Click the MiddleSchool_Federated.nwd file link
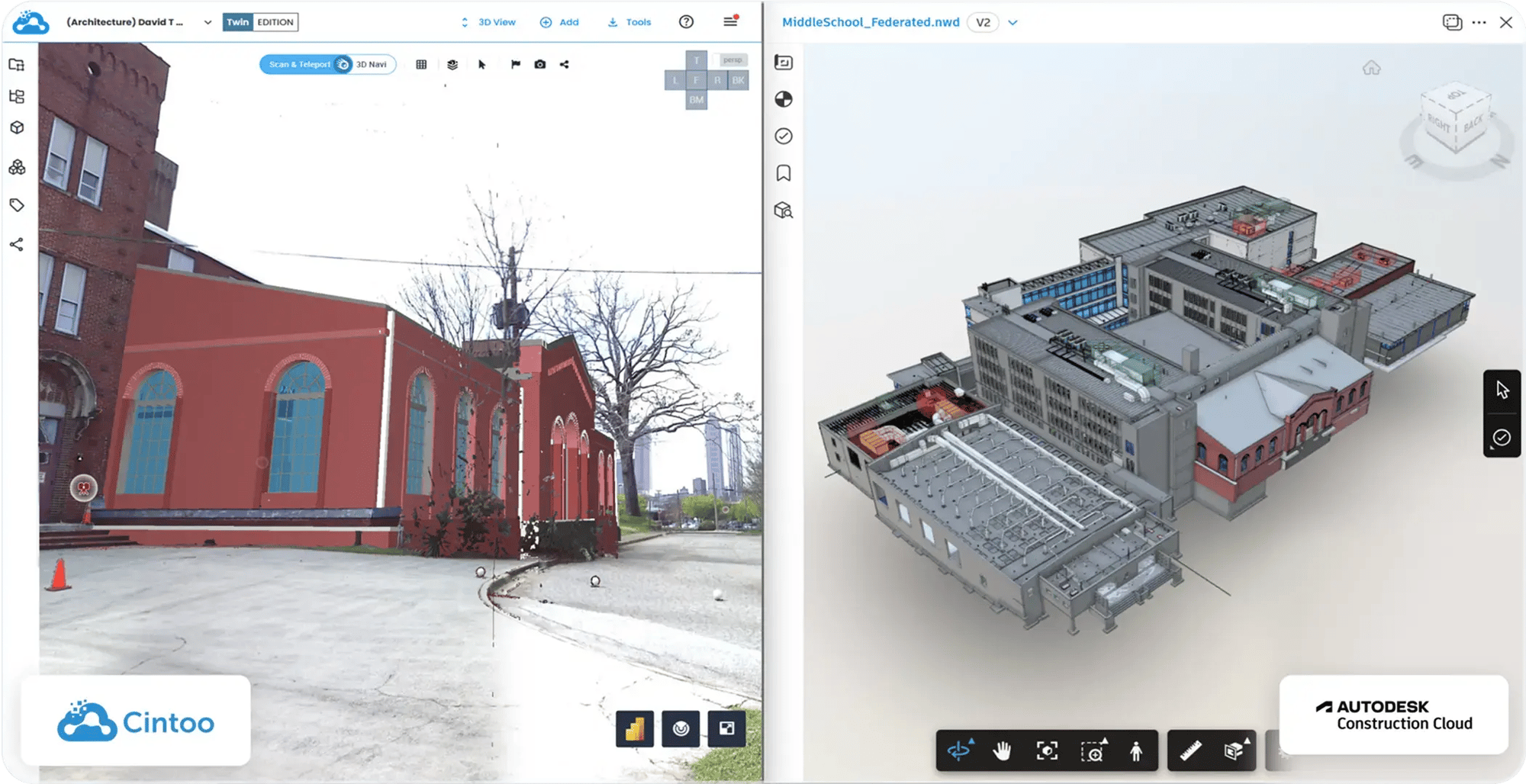 (x=871, y=22)
